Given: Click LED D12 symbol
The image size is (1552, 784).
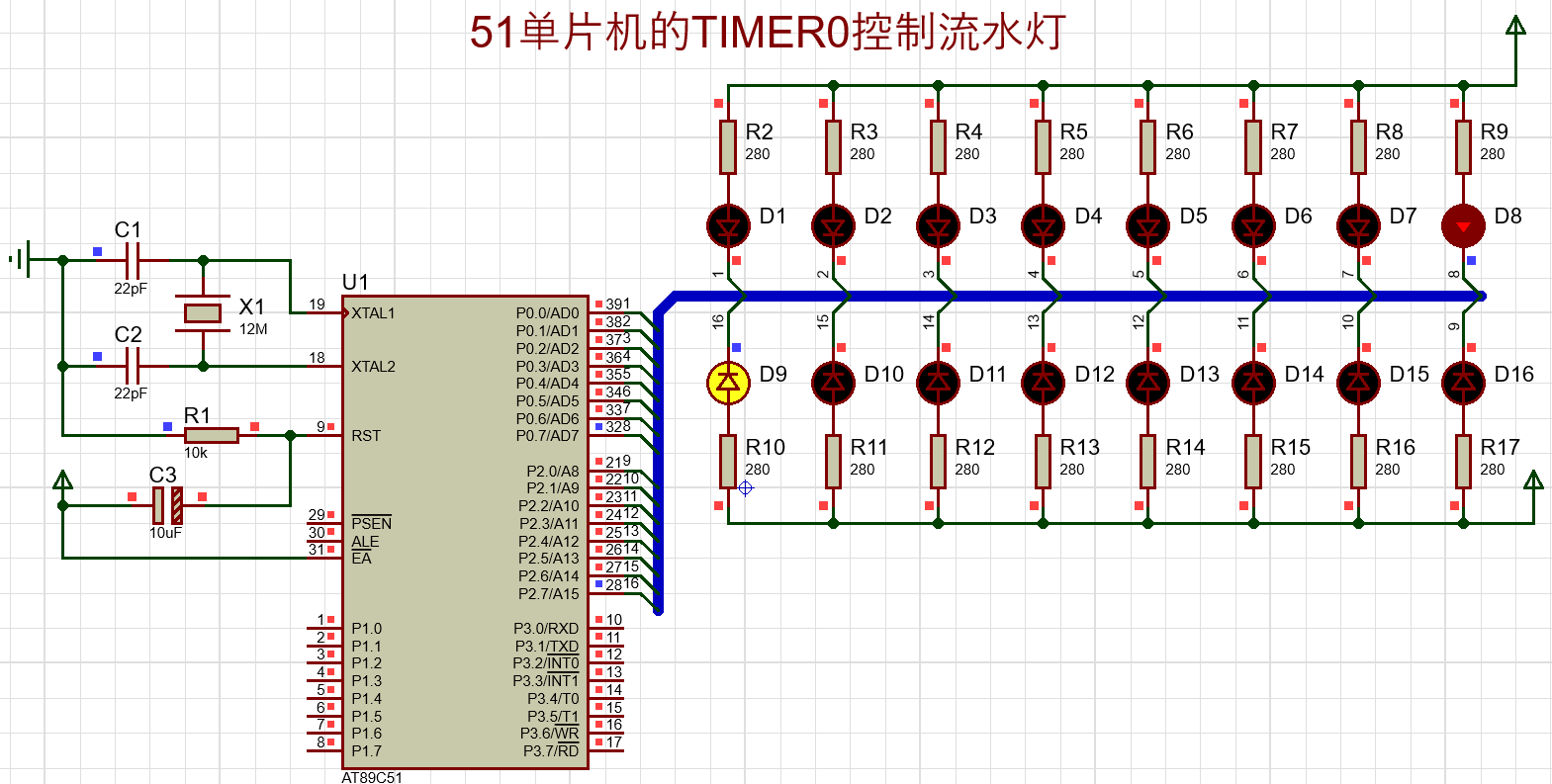Looking at the screenshot, I should (x=1043, y=383).
